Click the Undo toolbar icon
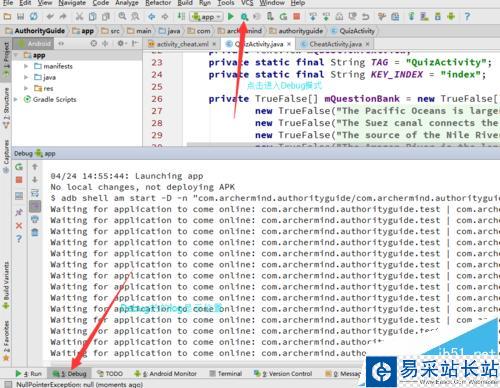Viewport: 500px width, 388px height. click(x=50, y=16)
